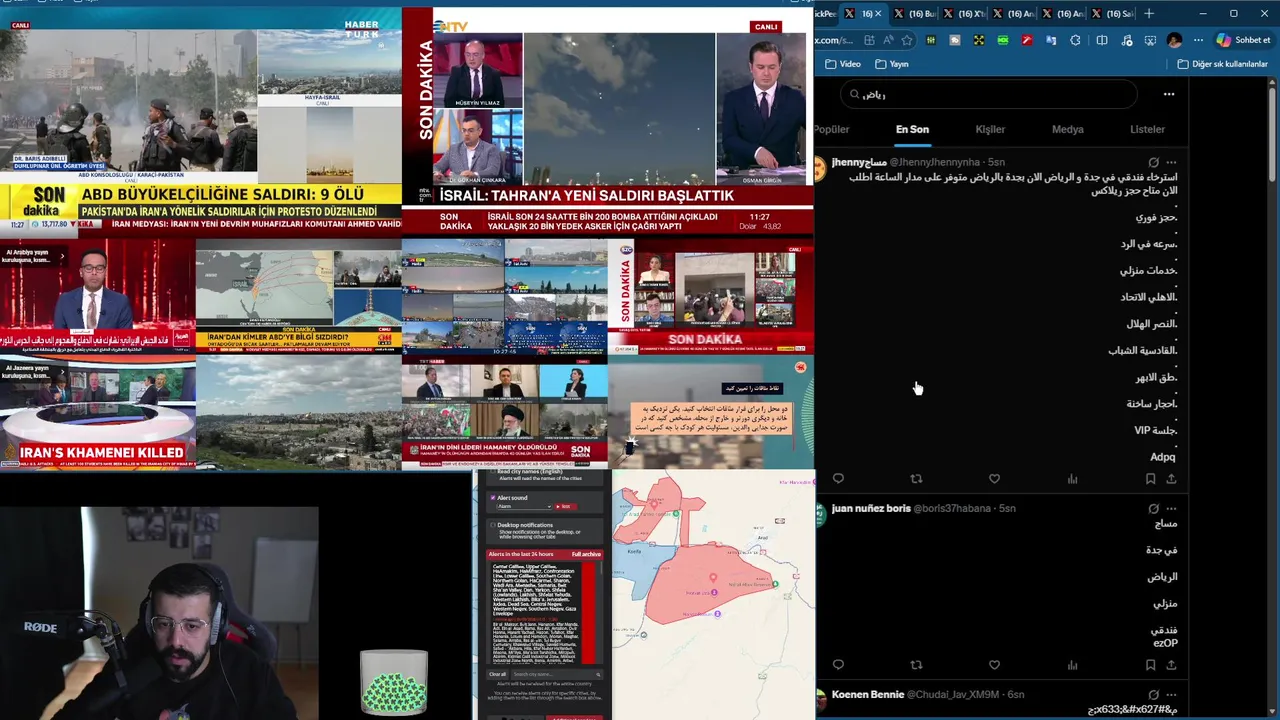Open search settings three-dot menu
Image resolution: width=1280 pixels, height=720 pixels.
(1169, 94)
